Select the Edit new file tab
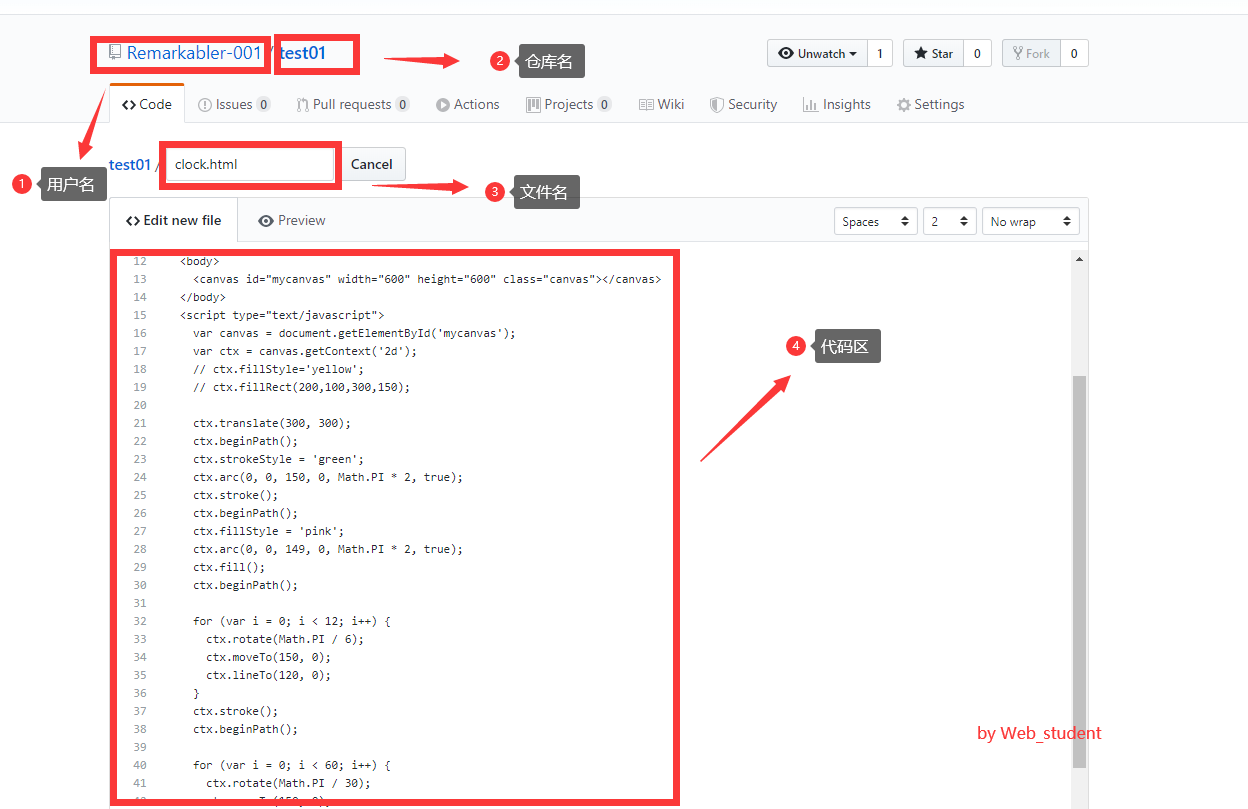The image size is (1248, 809). (173, 220)
